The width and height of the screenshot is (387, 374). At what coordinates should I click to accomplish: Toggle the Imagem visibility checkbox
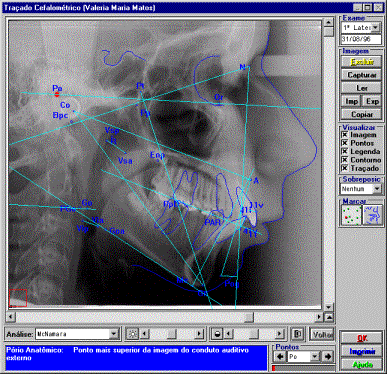click(x=345, y=135)
